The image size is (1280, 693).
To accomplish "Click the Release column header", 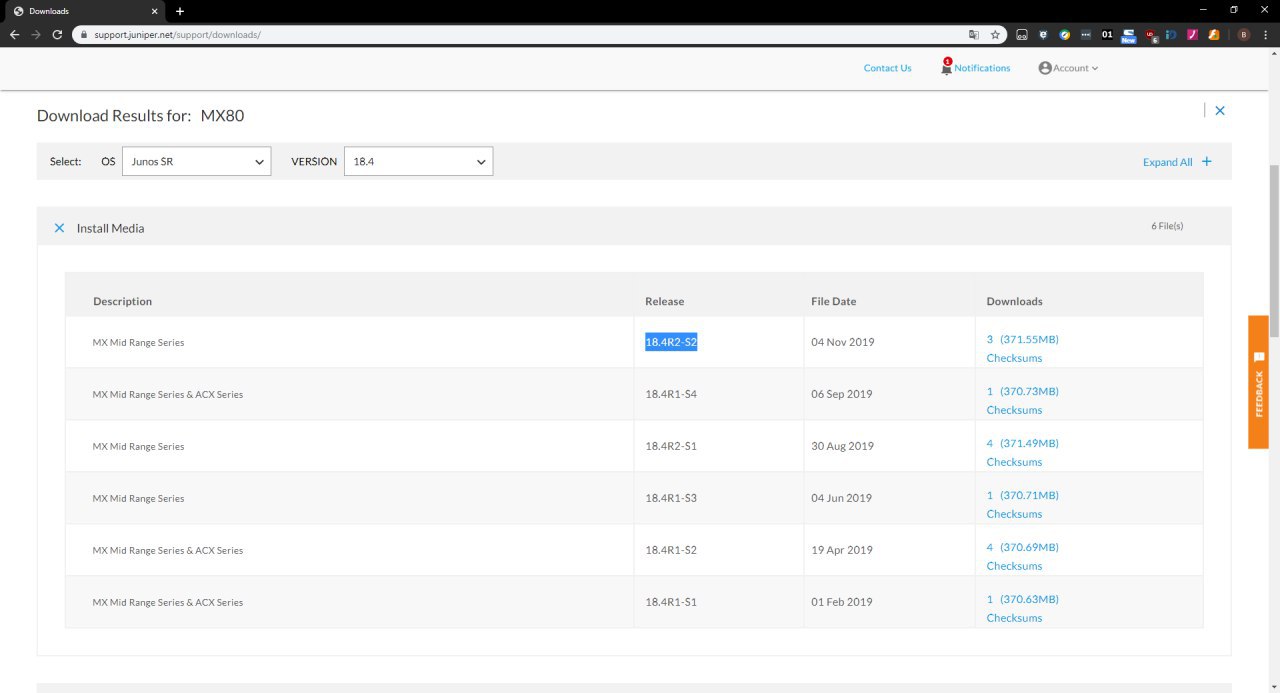I will (x=665, y=301).
